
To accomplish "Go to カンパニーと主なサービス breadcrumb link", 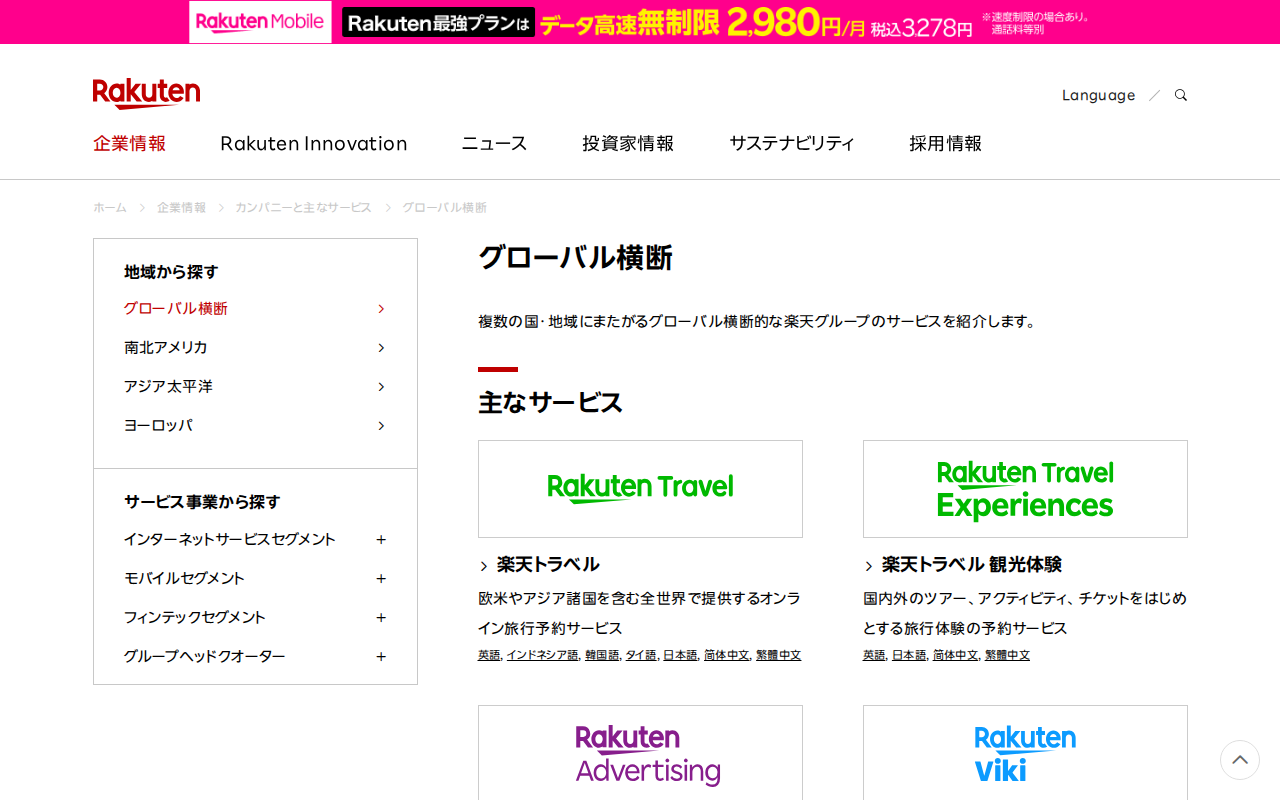I will coord(303,207).
